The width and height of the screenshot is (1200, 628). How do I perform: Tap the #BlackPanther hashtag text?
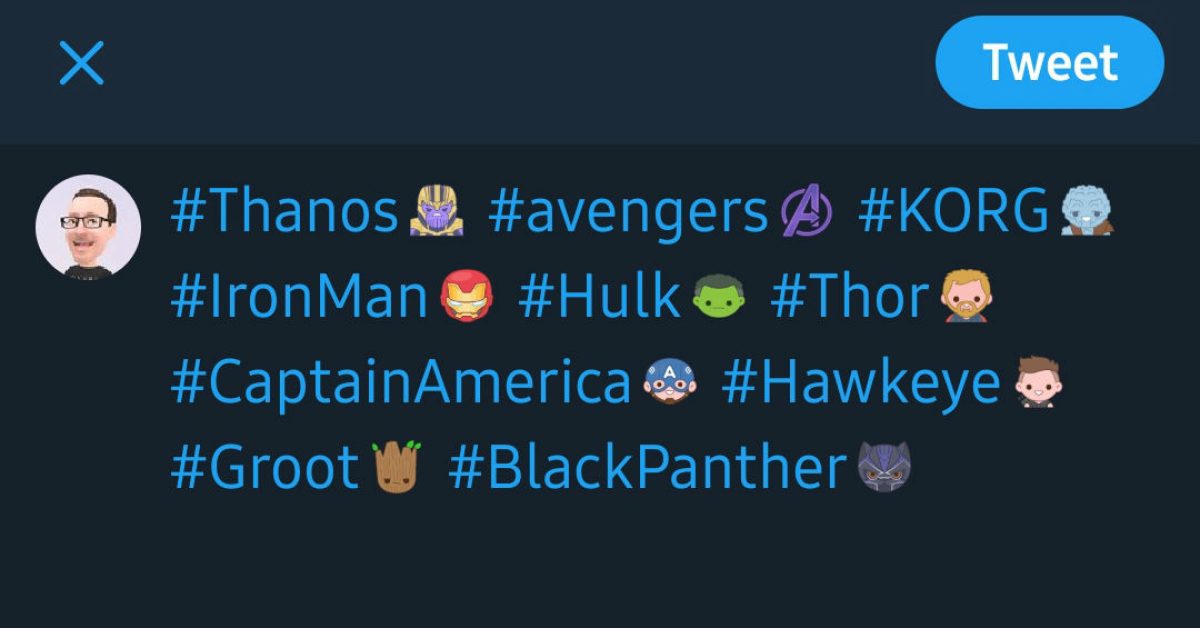pyautogui.click(x=648, y=468)
